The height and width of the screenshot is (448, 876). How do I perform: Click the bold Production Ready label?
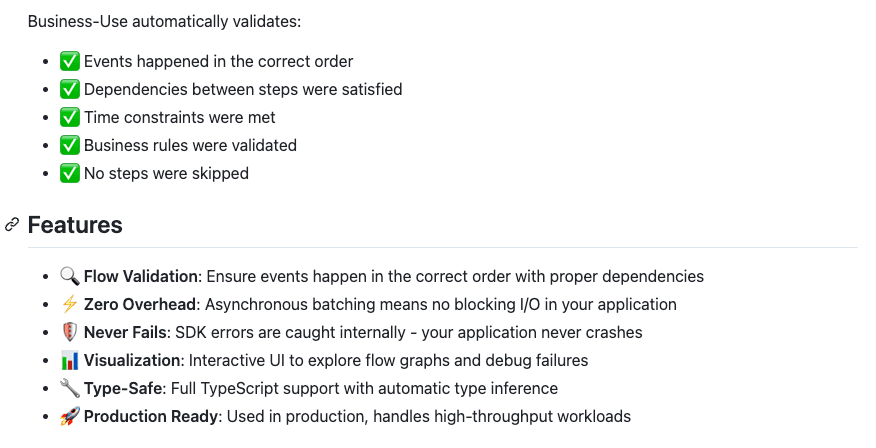click(148, 416)
